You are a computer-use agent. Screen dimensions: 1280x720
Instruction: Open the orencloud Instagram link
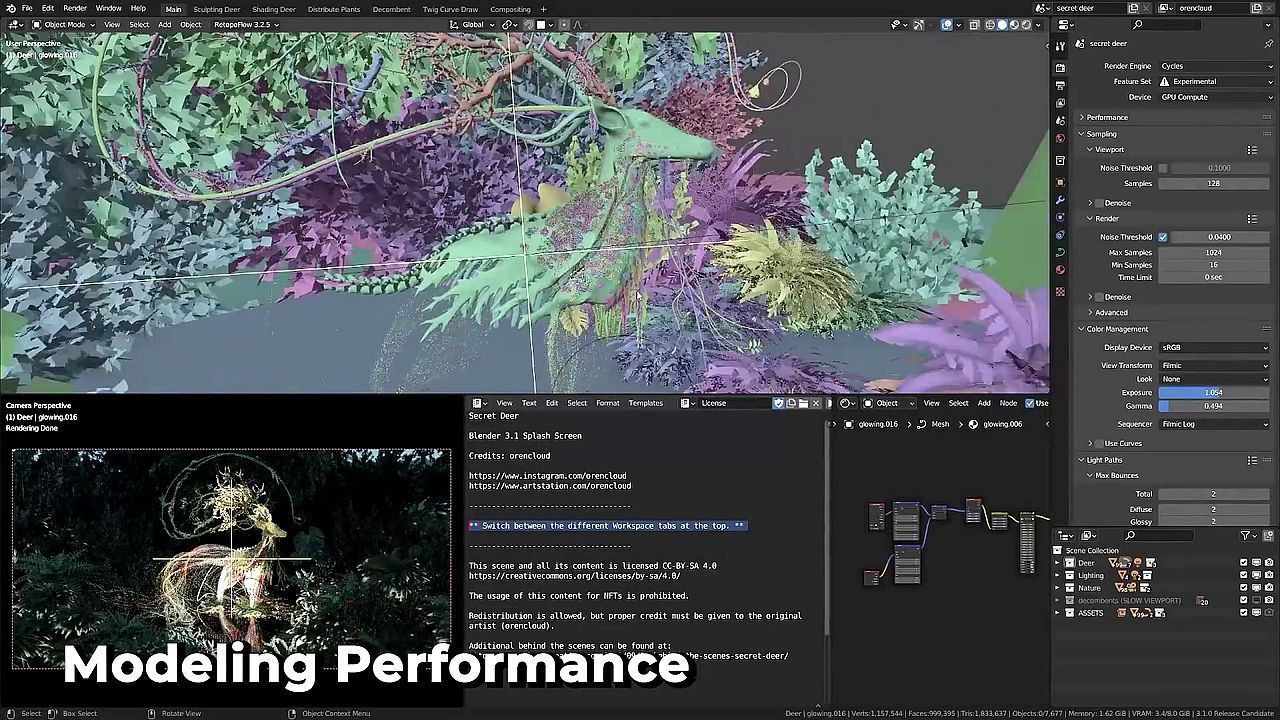click(x=547, y=476)
